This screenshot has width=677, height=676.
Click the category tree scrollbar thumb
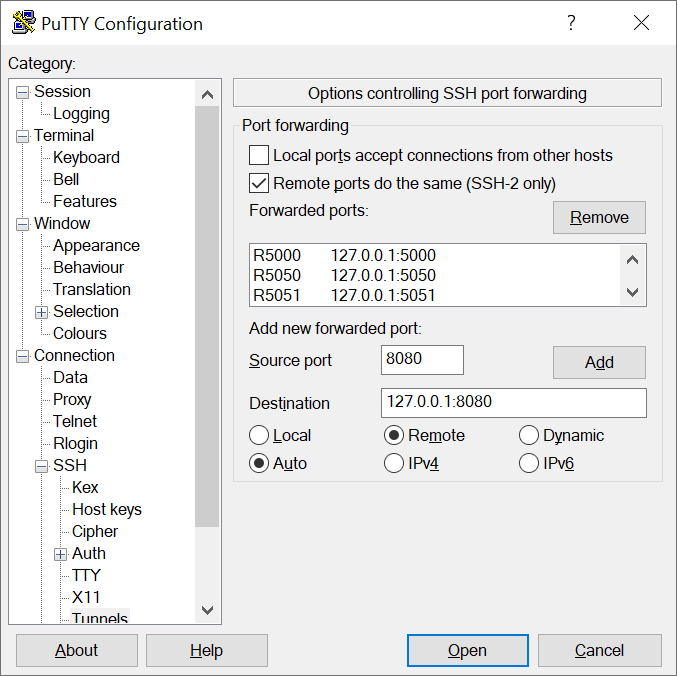pos(208,317)
